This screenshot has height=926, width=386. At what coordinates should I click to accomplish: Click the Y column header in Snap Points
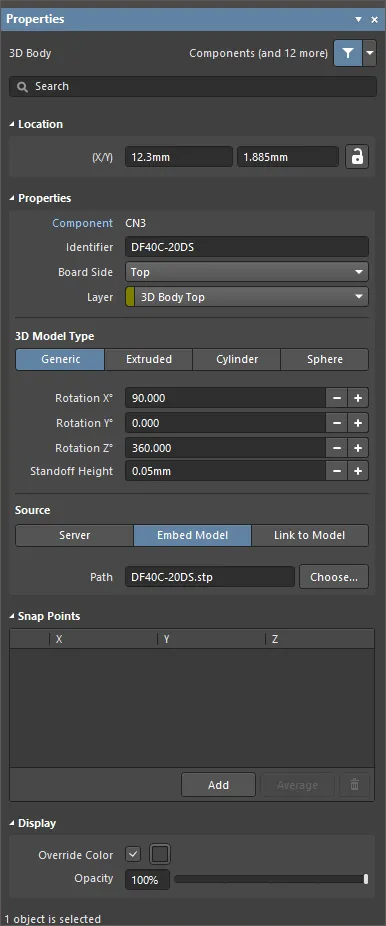(211, 639)
